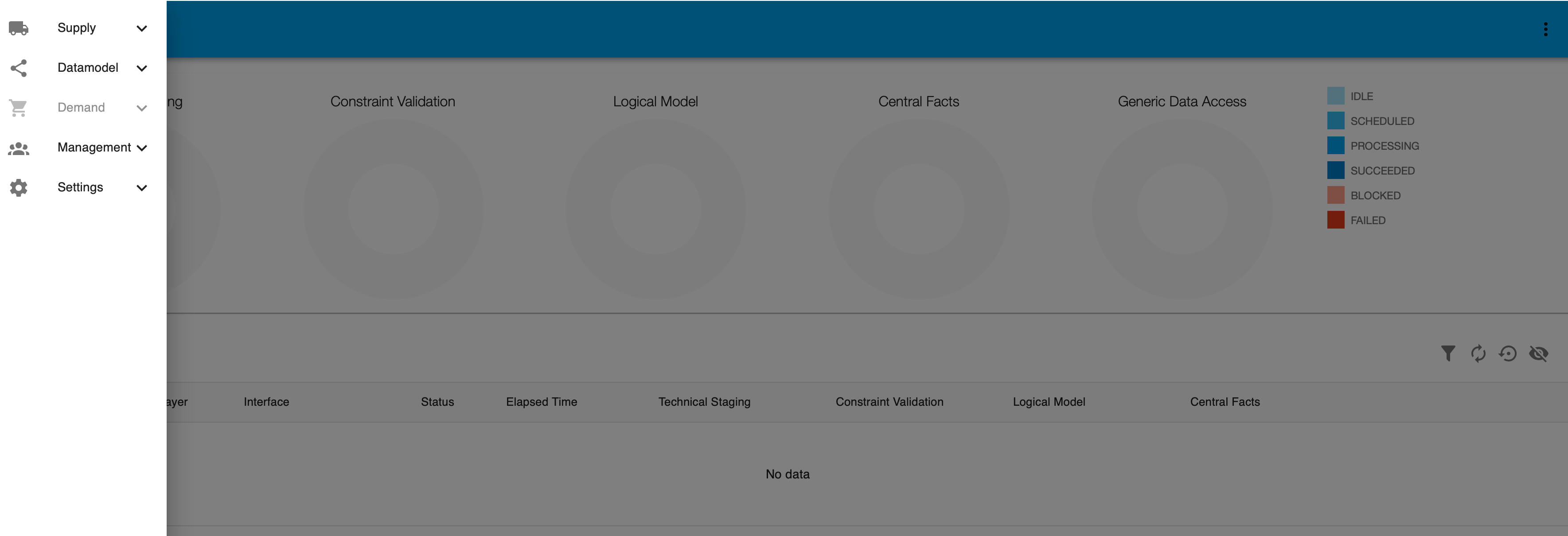
Task: Click the Central Facts column header
Action: (1225, 402)
